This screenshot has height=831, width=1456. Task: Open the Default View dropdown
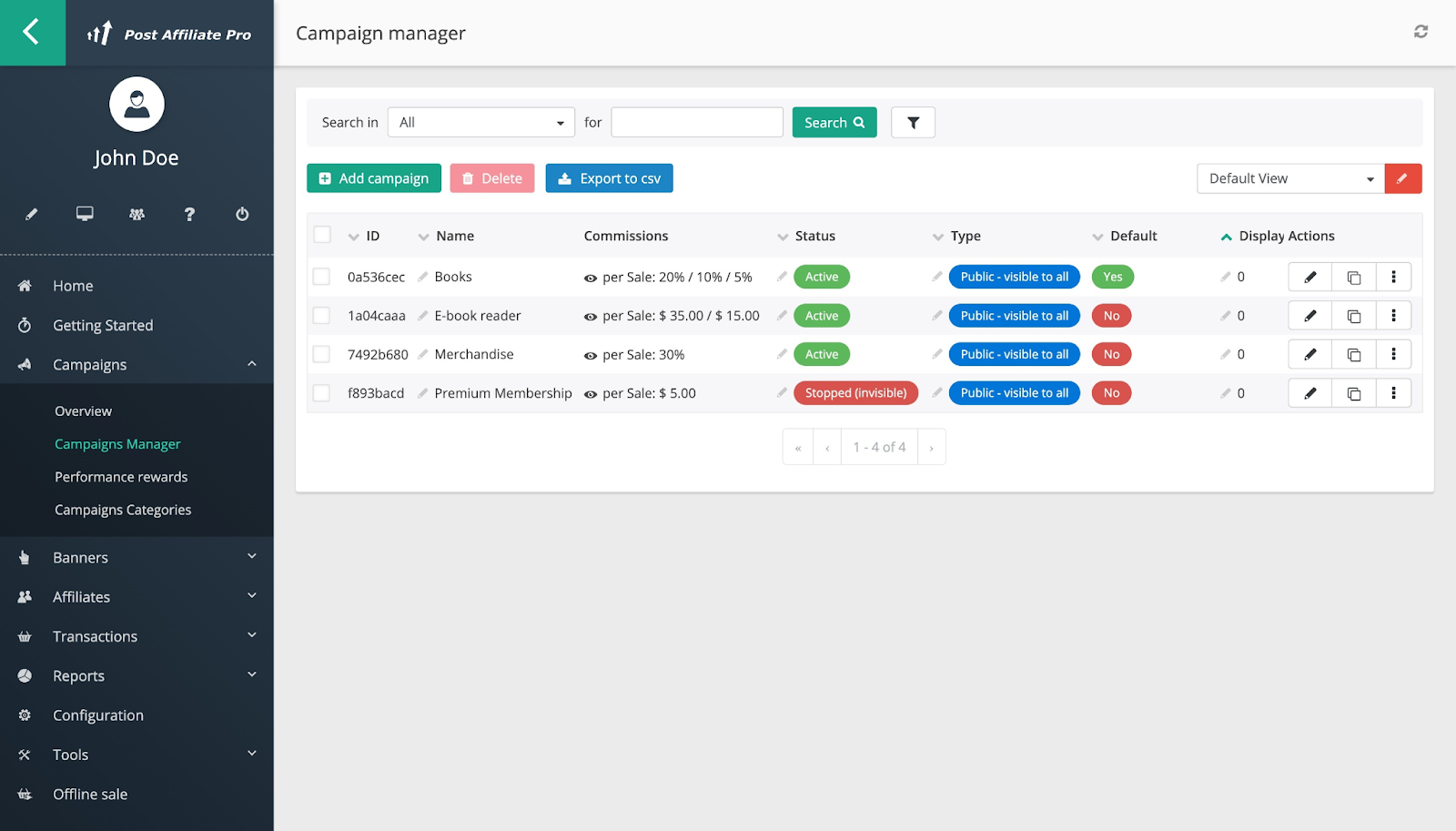[1289, 178]
